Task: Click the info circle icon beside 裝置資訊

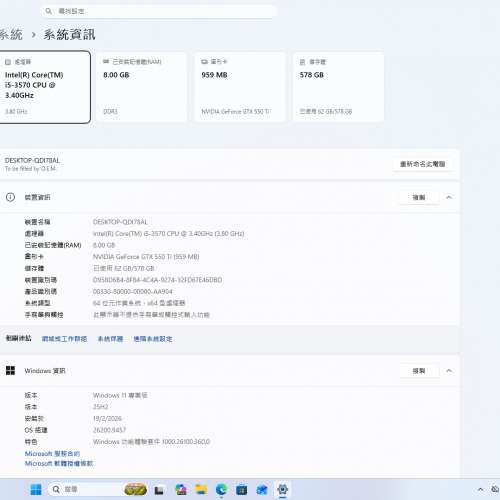Action: (10, 197)
